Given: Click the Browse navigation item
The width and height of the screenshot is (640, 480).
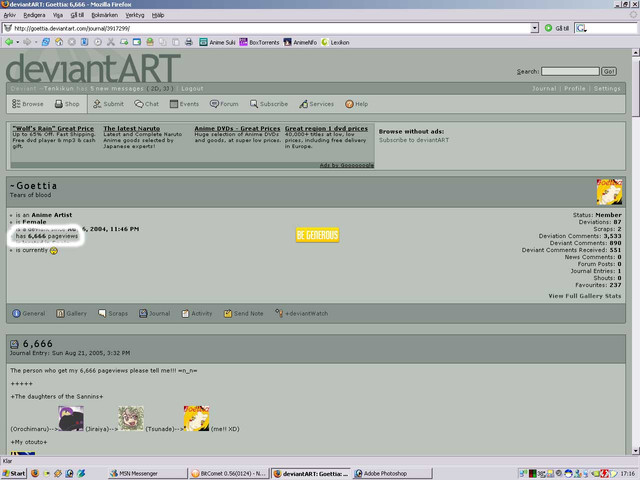Looking at the screenshot, I should (x=27, y=104).
